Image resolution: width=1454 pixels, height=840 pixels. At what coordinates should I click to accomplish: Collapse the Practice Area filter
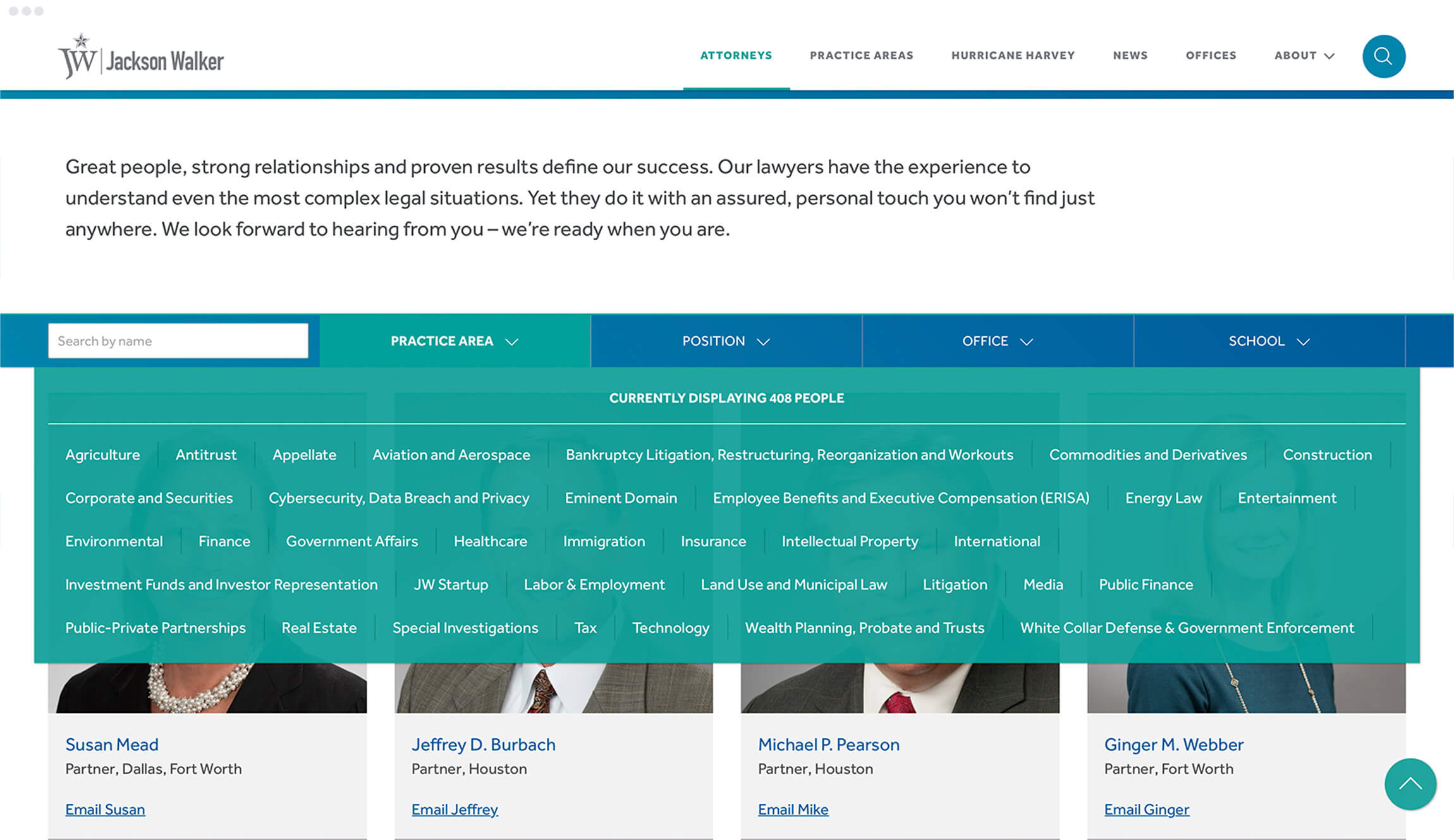[x=454, y=341]
